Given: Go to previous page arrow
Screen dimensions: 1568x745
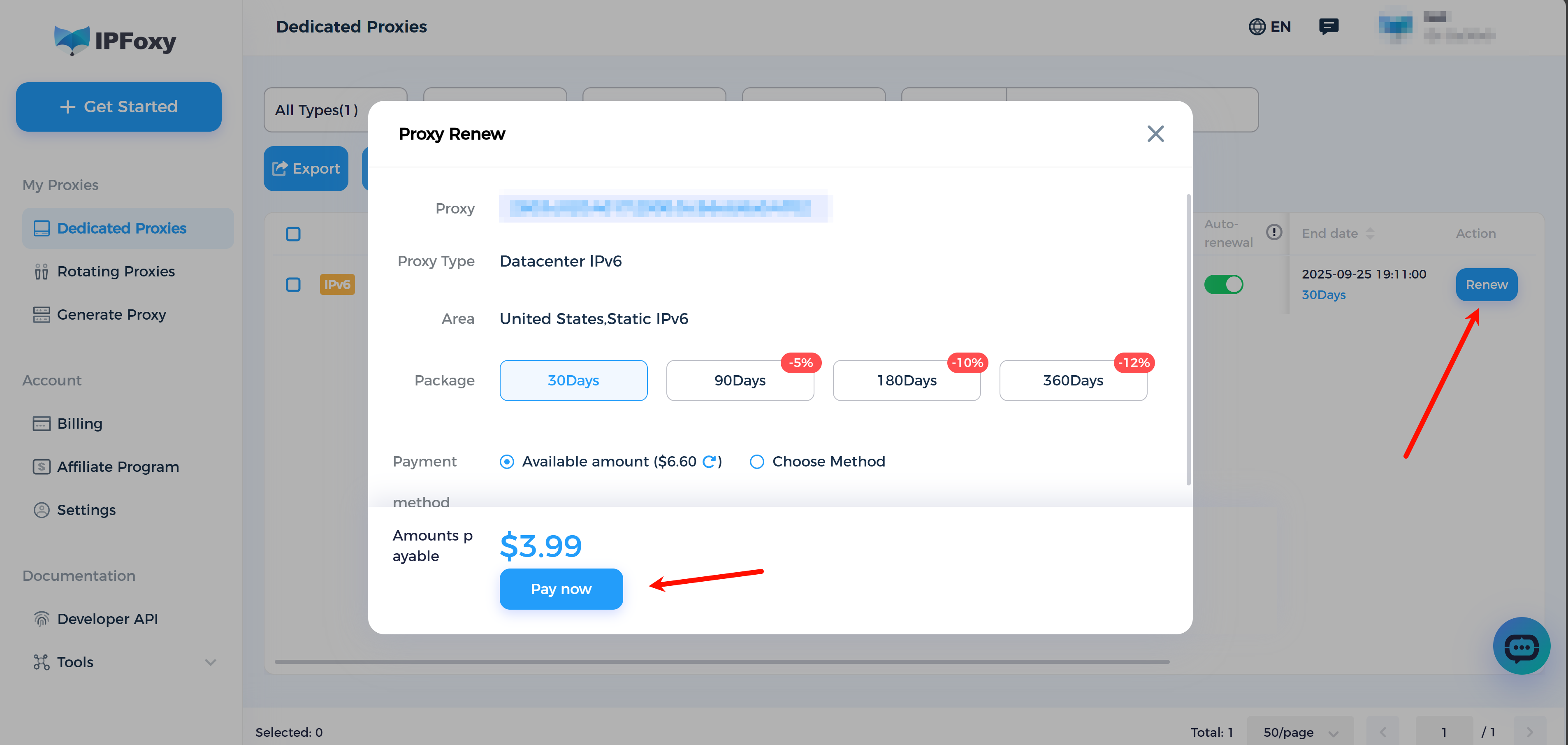Looking at the screenshot, I should [1383, 731].
